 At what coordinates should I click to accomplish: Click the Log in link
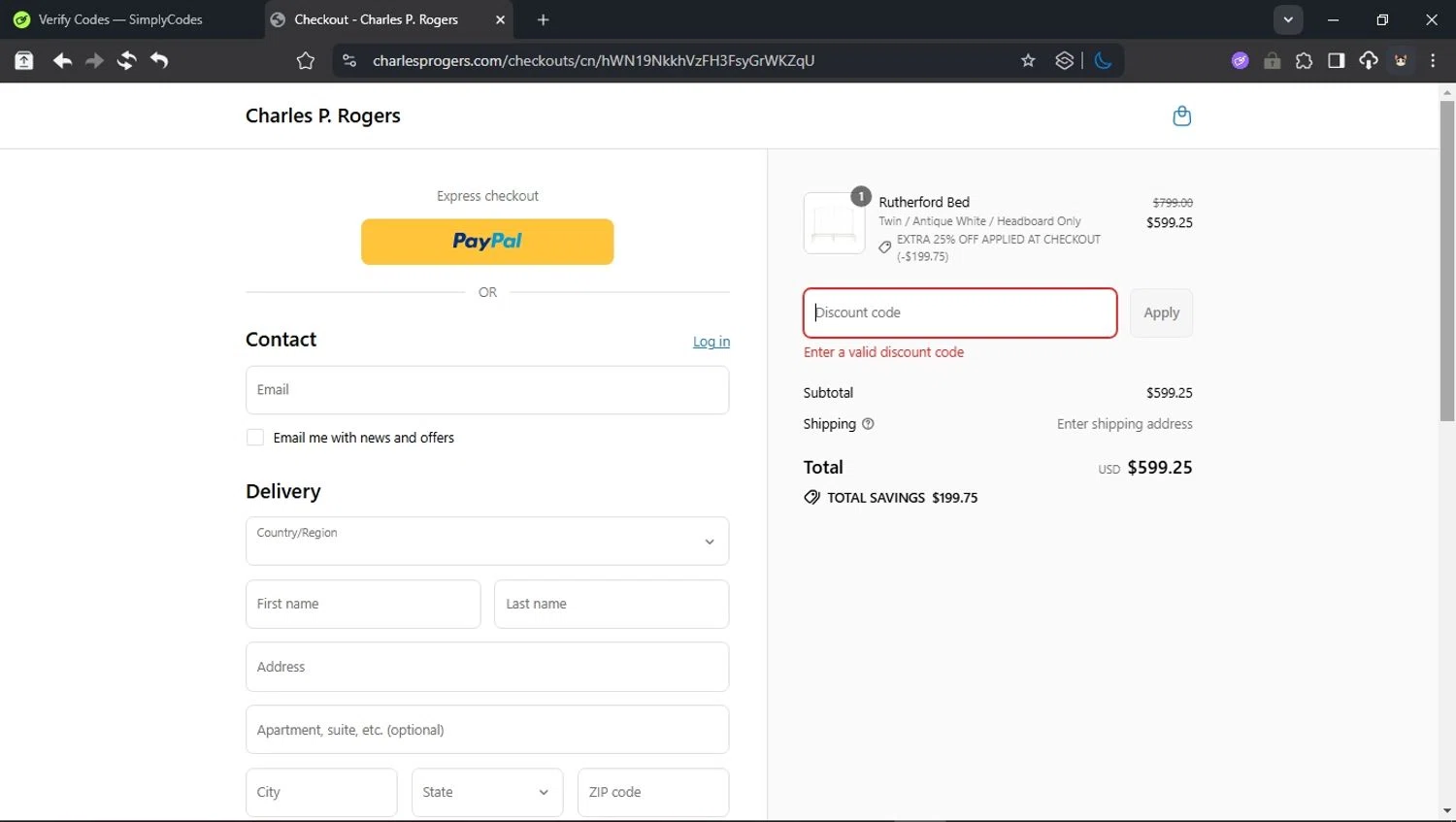click(x=711, y=342)
